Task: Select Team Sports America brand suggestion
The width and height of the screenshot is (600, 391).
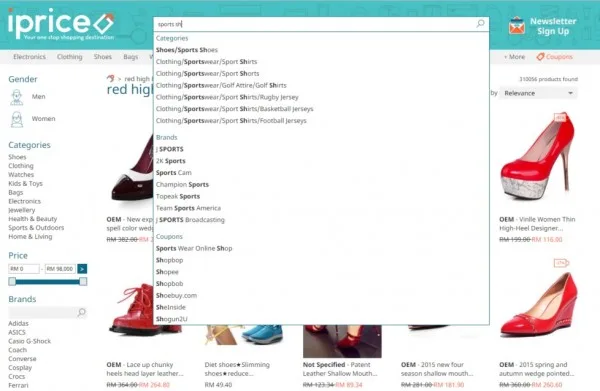Action: 188,209
